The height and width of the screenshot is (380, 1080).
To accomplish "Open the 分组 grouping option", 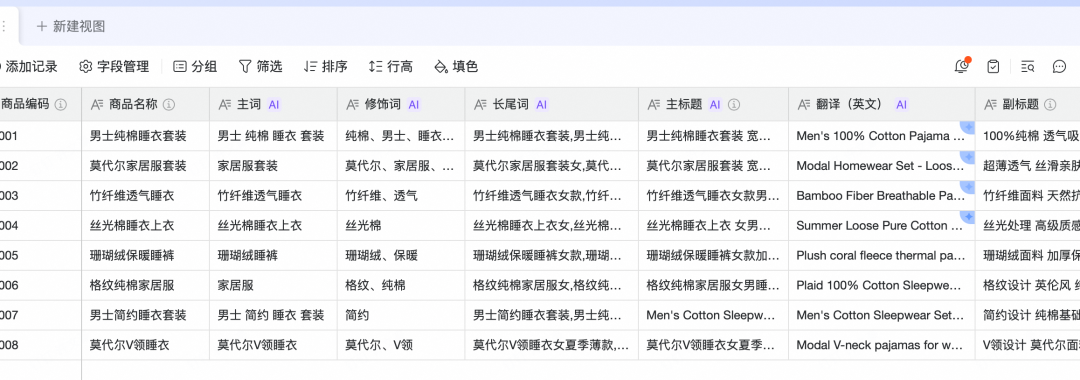I will click(x=195, y=67).
